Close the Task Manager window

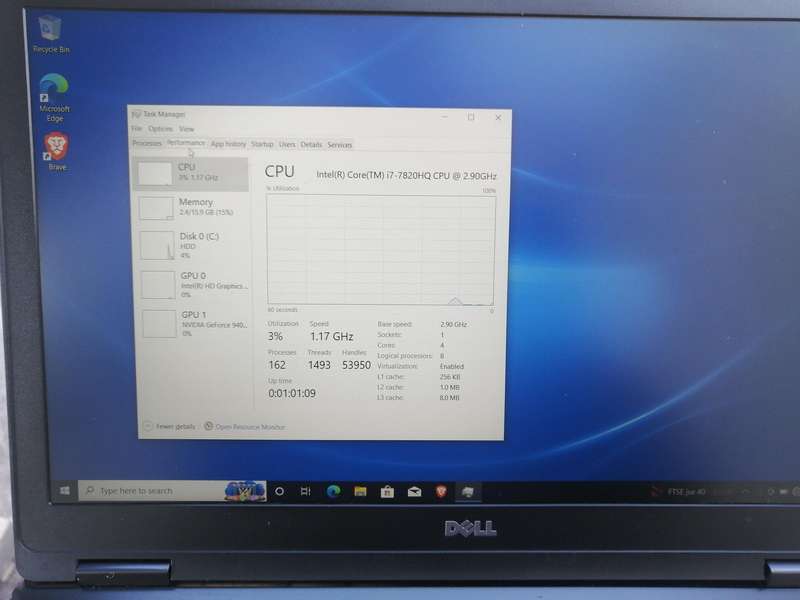pos(498,117)
